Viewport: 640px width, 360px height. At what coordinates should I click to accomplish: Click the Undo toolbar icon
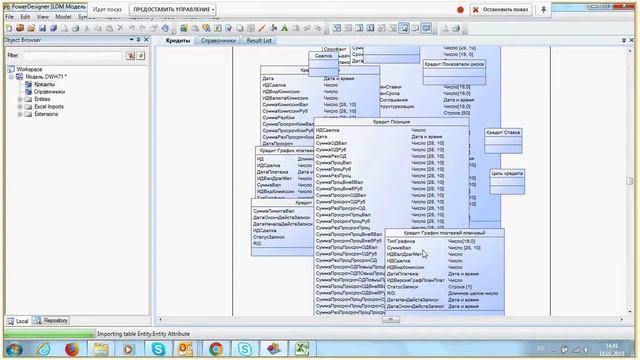(x=131, y=28)
